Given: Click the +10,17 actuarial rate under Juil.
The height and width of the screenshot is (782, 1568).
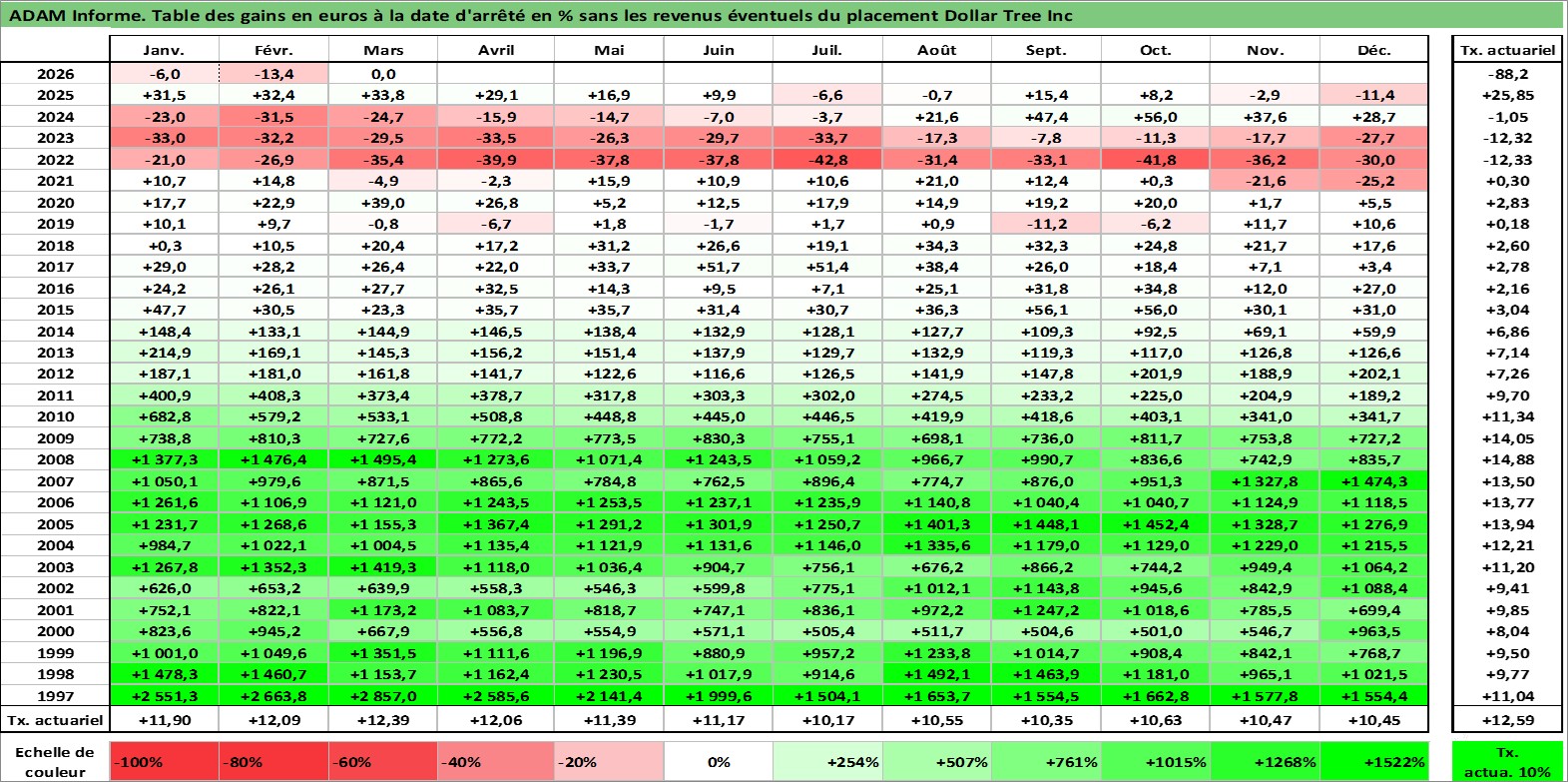Looking at the screenshot, I should [x=827, y=720].
